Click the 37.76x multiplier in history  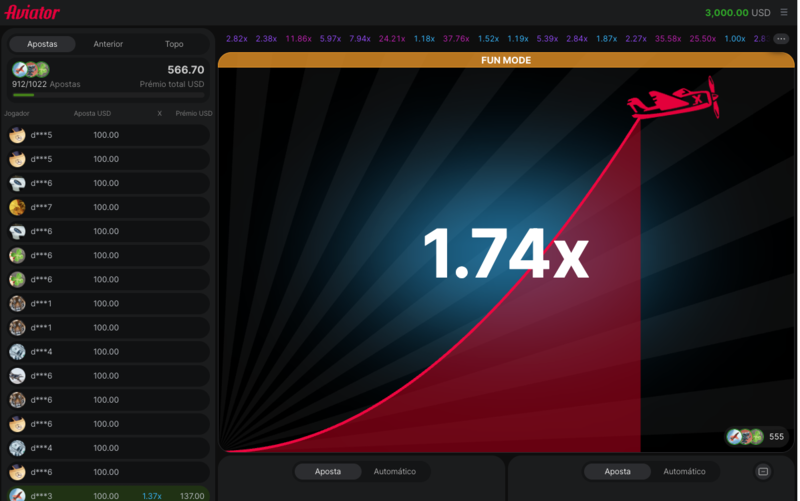point(456,39)
